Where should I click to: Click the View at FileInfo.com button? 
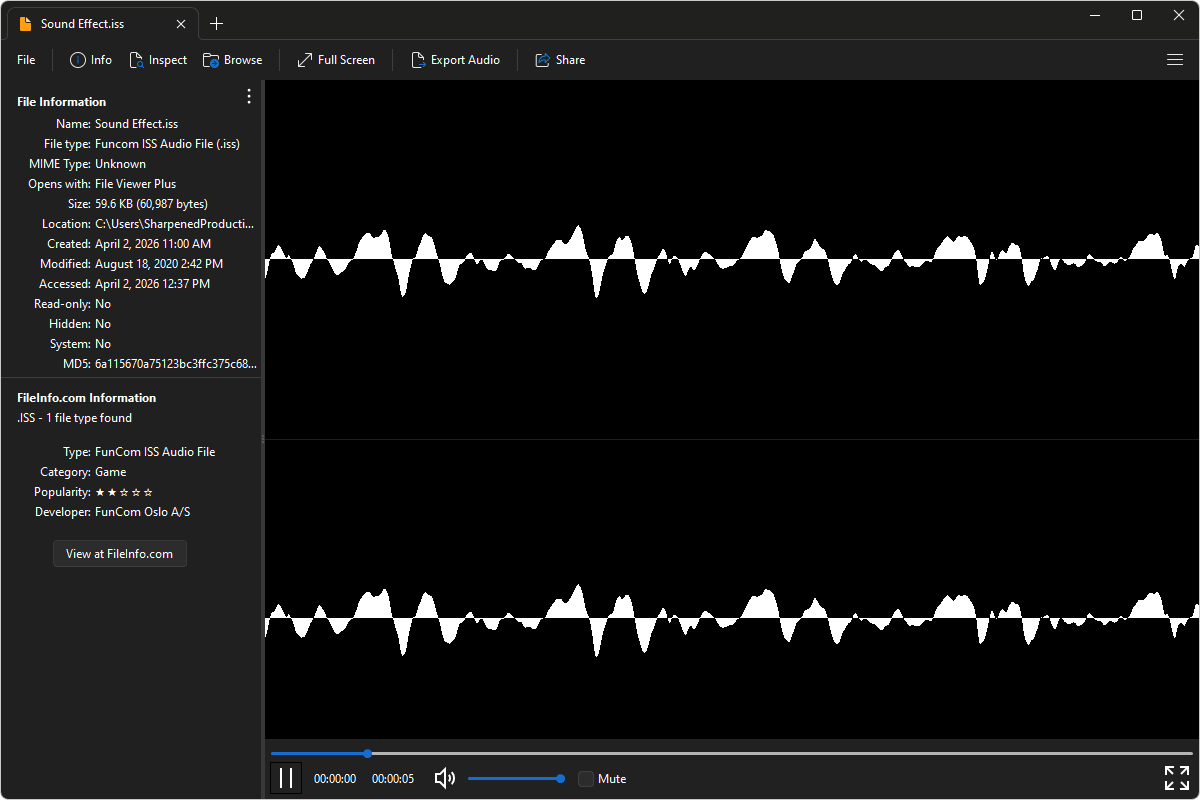pos(119,553)
